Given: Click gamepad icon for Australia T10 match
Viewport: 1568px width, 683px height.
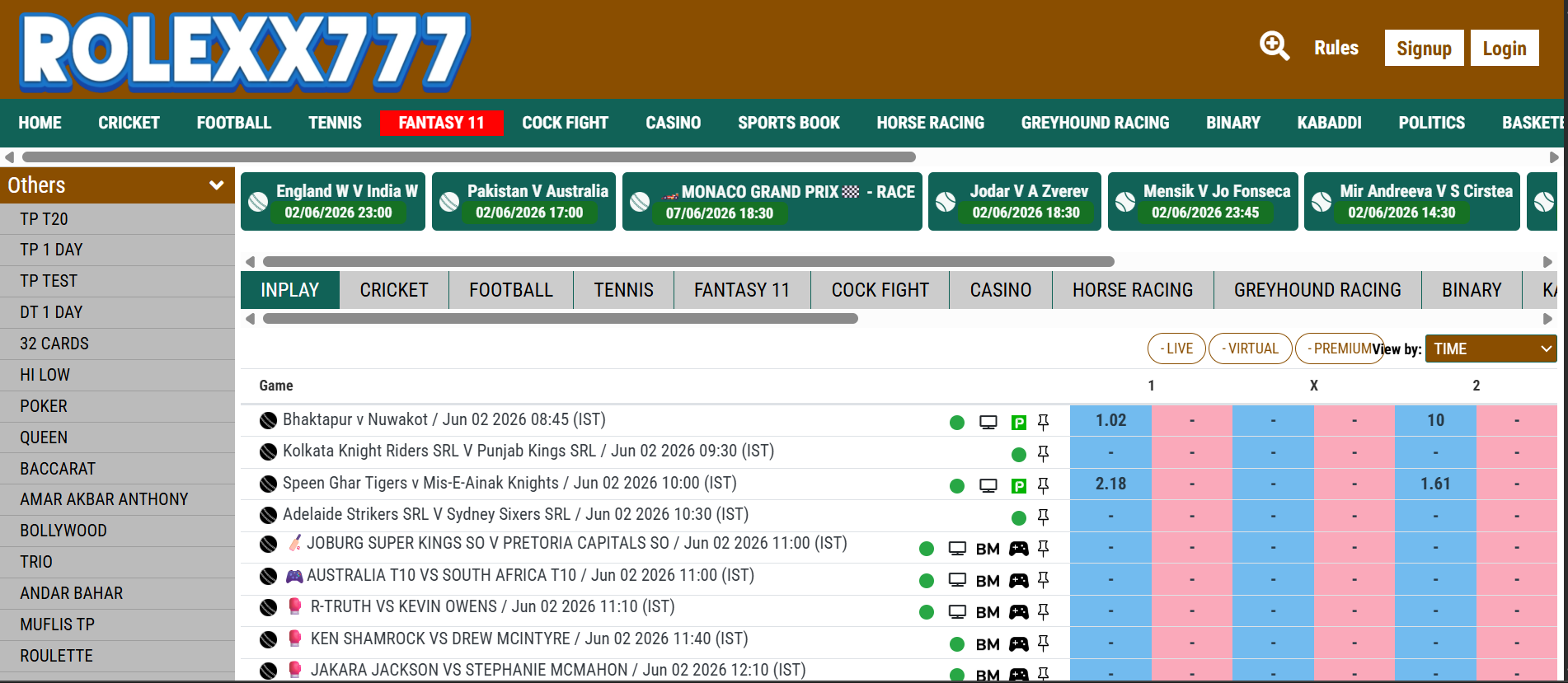Looking at the screenshot, I should coord(1019,581).
